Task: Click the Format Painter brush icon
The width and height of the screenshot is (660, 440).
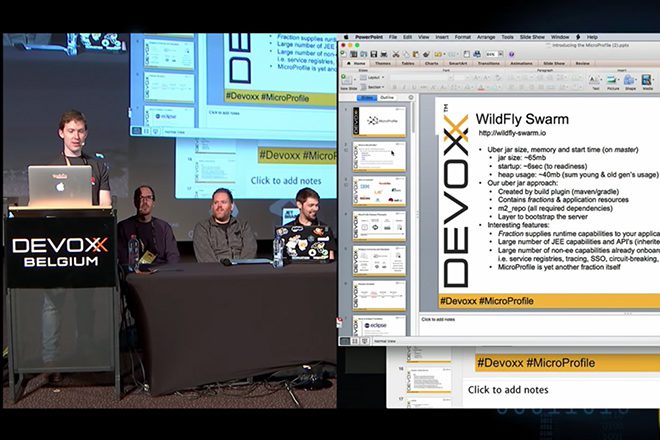Action: coord(426,54)
